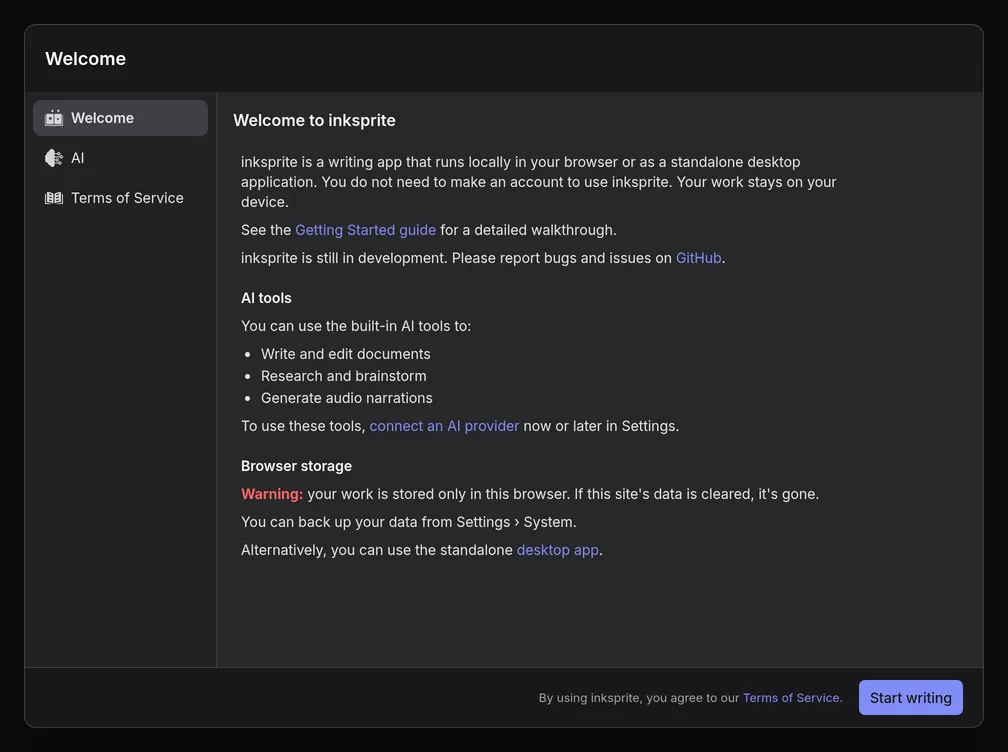Click the Welcome icon in the sidebar

pyautogui.click(x=54, y=118)
